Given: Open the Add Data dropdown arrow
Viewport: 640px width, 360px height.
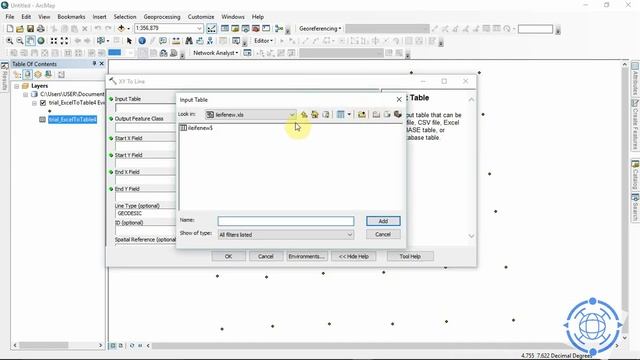Looking at the screenshot, I should pos(128,29).
